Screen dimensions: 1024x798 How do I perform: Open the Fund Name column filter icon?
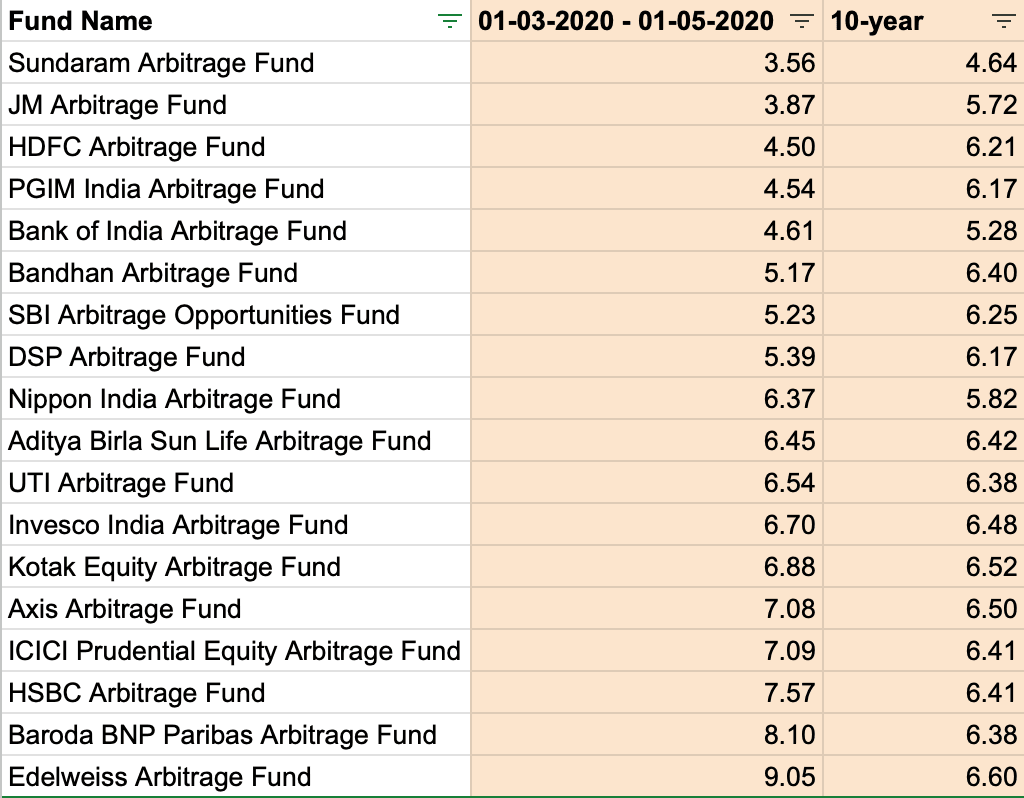(x=451, y=21)
